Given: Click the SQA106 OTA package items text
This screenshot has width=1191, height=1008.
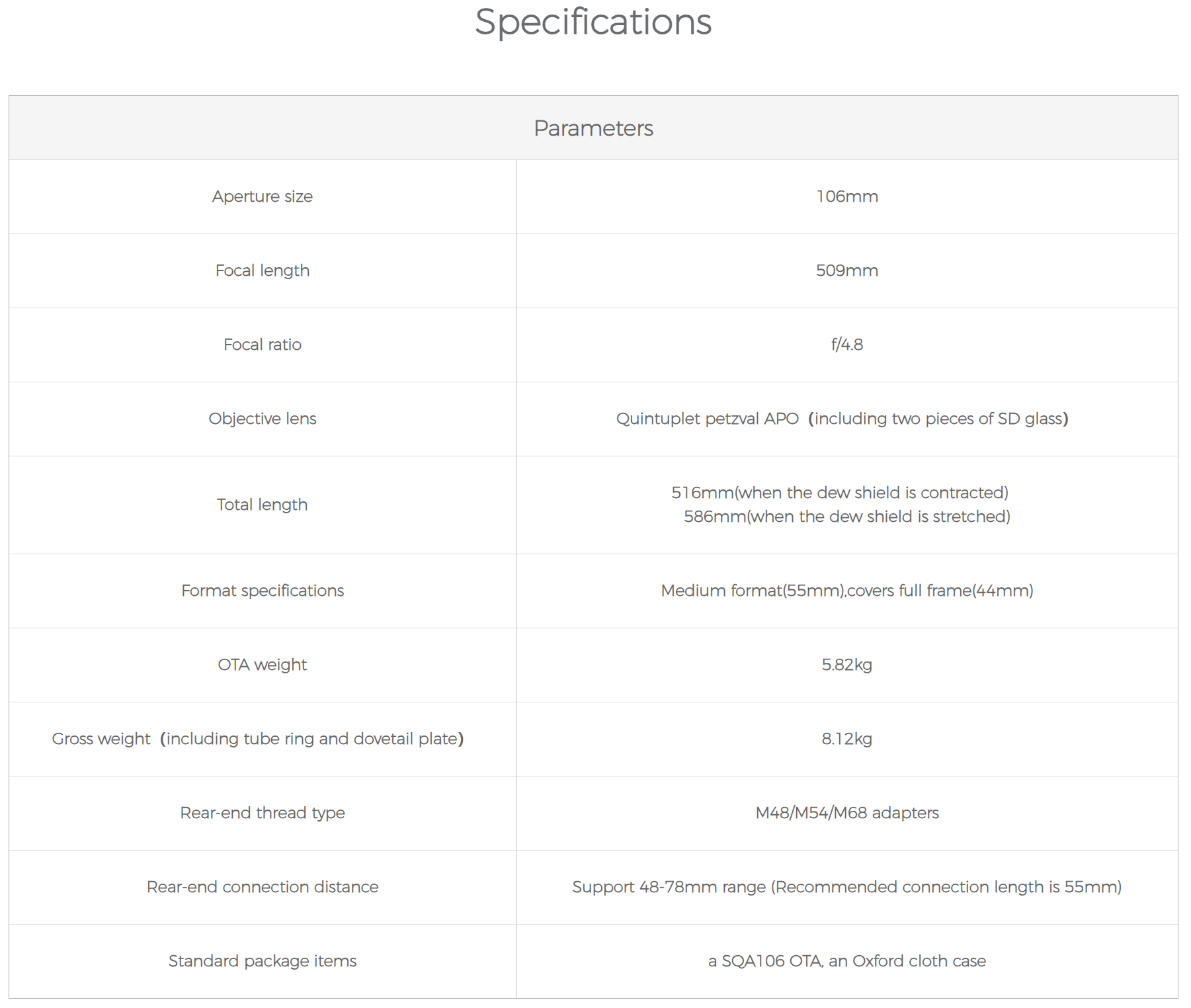Looking at the screenshot, I should point(846,961).
